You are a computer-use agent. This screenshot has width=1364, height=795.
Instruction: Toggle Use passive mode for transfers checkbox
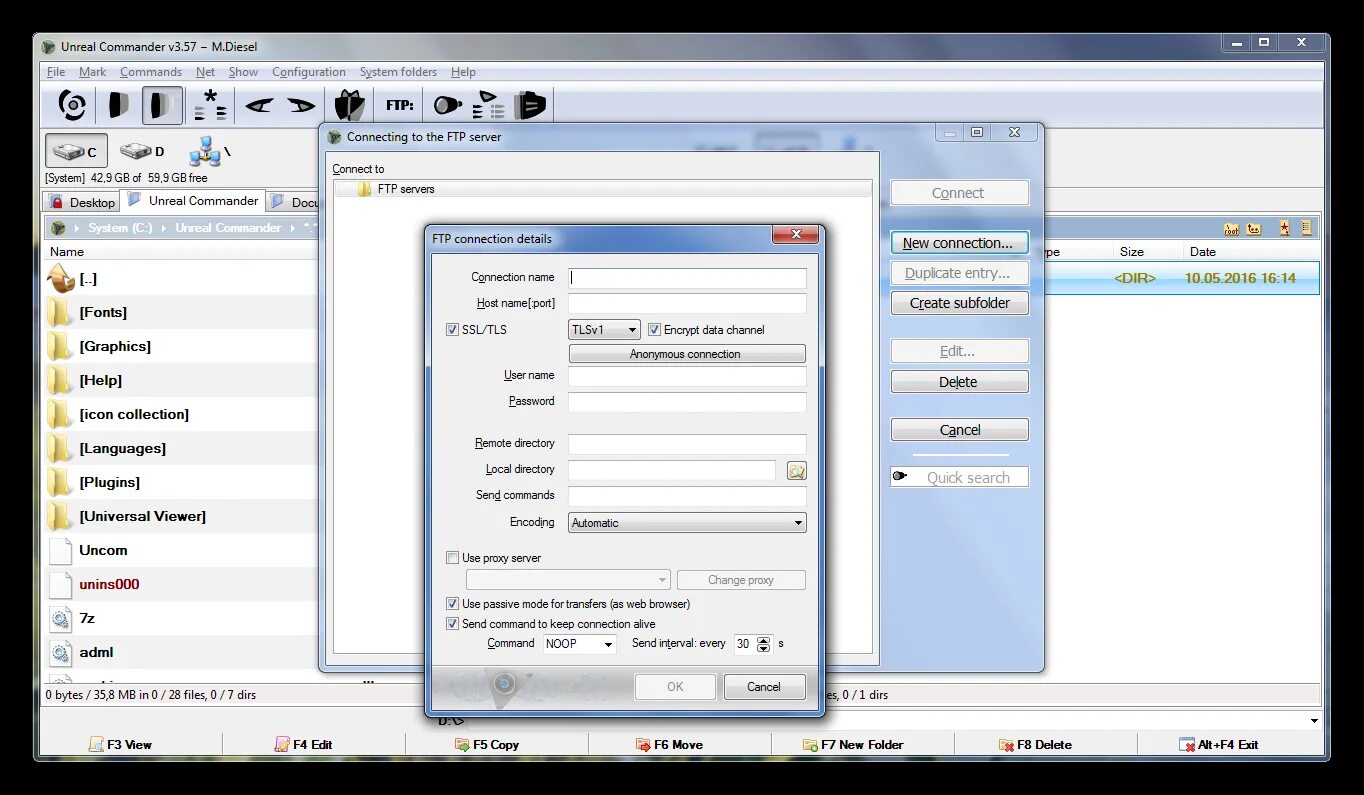[452, 604]
